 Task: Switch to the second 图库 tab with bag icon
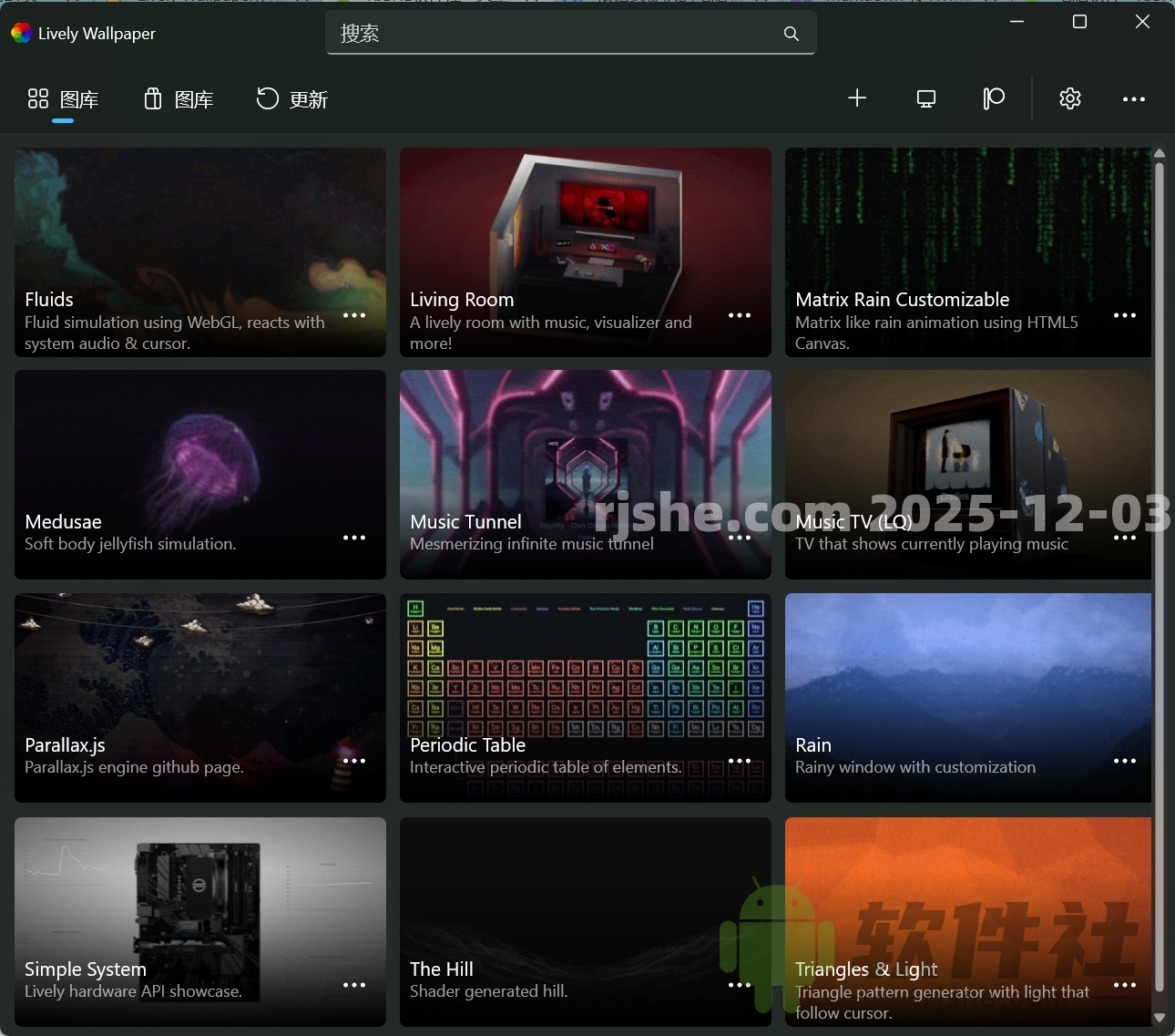pyautogui.click(x=179, y=99)
